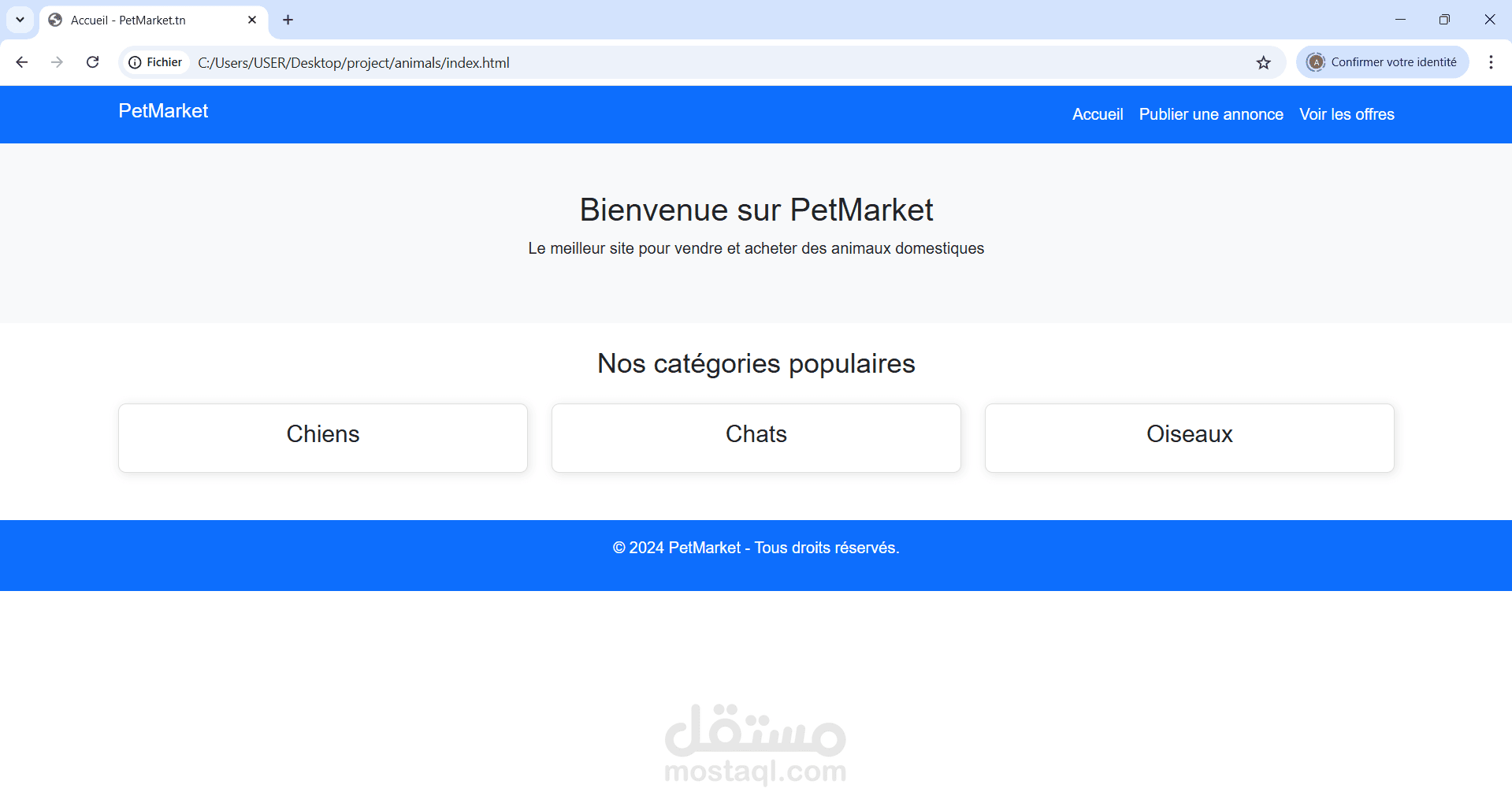Viewport: 1512px width, 803px height.
Task: Click the back navigation arrow
Action: (21, 62)
